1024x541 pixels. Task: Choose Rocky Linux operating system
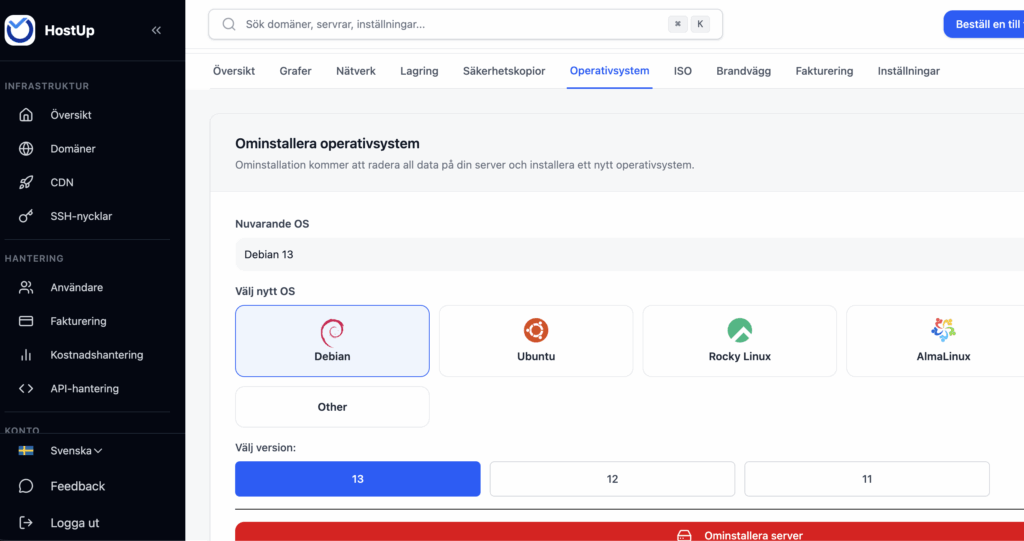[739, 341]
